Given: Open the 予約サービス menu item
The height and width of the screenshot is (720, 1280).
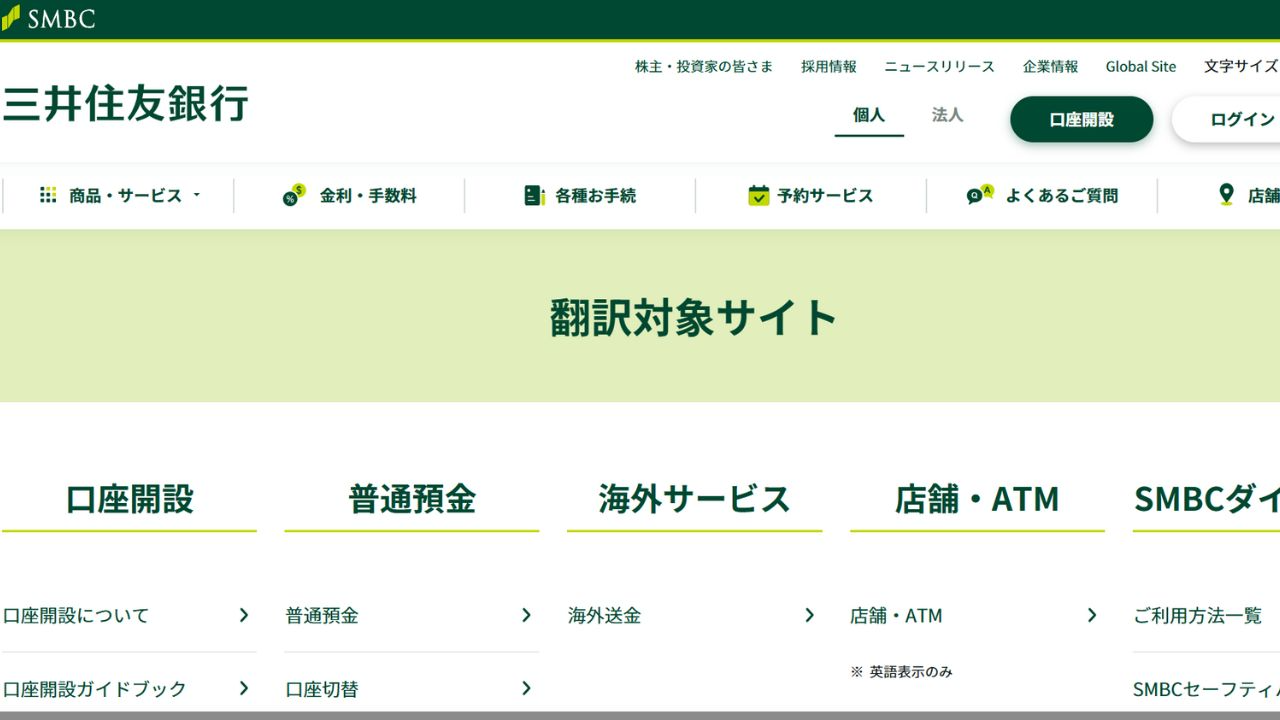Looking at the screenshot, I should coord(811,196).
